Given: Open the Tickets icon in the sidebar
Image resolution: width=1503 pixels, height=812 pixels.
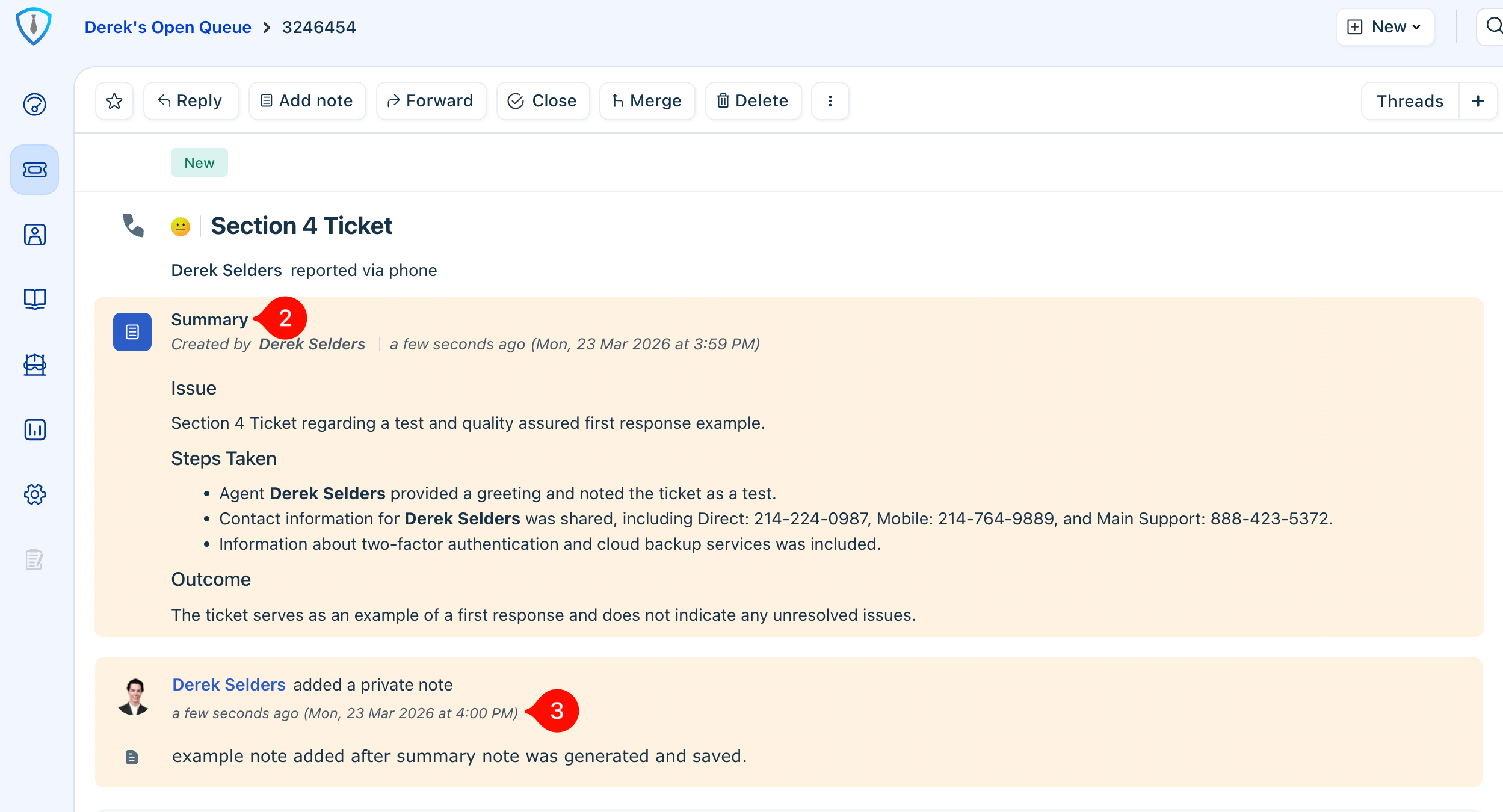Looking at the screenshot, I should point(35,170).
